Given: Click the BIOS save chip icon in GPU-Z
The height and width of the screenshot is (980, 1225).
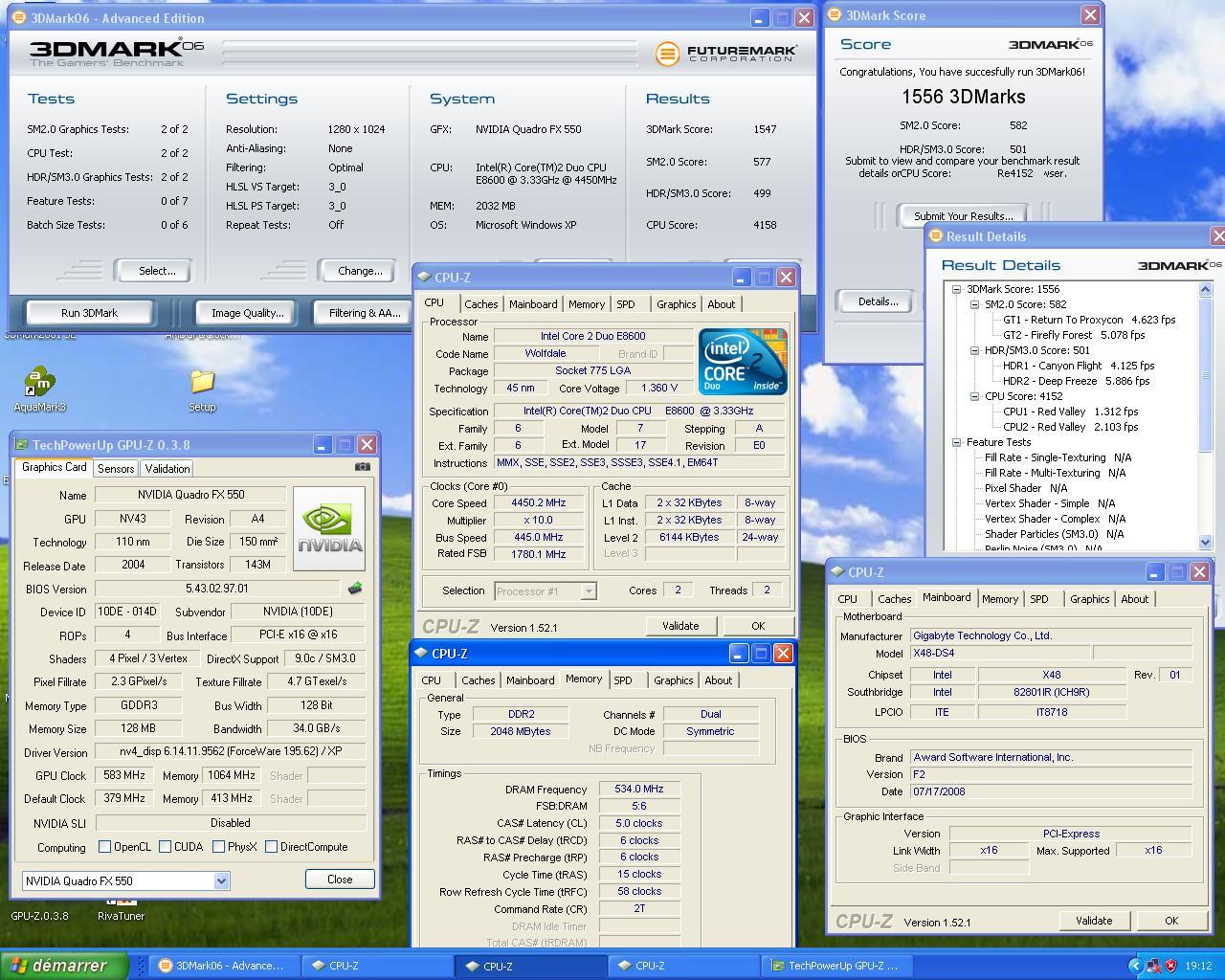Looking at the screenshot, I should point(354,589).
